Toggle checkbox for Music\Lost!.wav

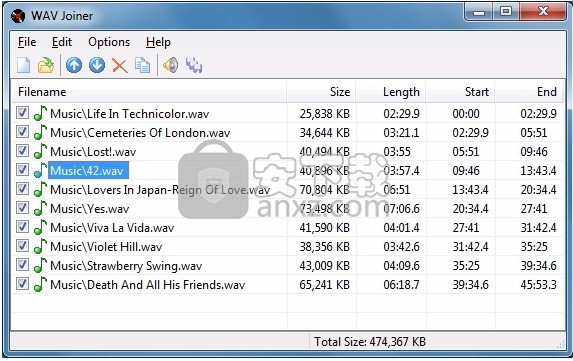point(22,151)
